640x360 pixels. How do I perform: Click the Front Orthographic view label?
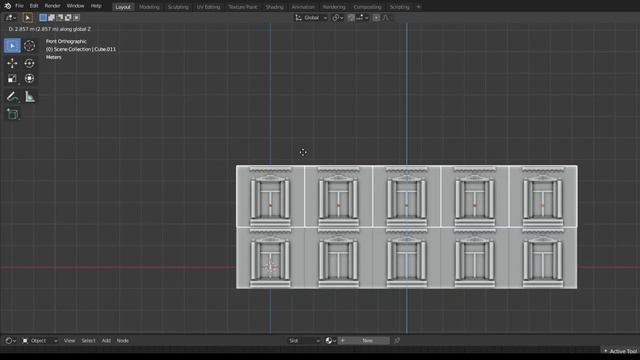coord(66,41)
